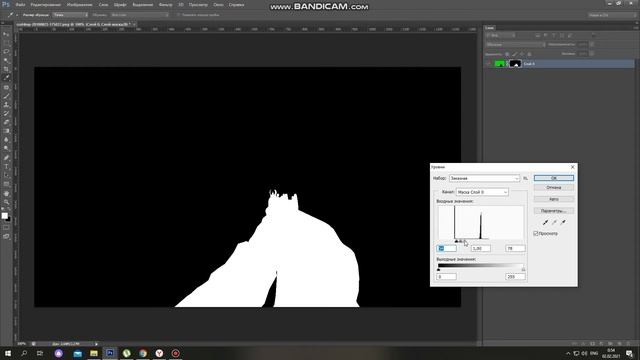This screenshot has height=360, width=640.
Task: Select the Gradient tool
Action: click(x=6, y=131)
